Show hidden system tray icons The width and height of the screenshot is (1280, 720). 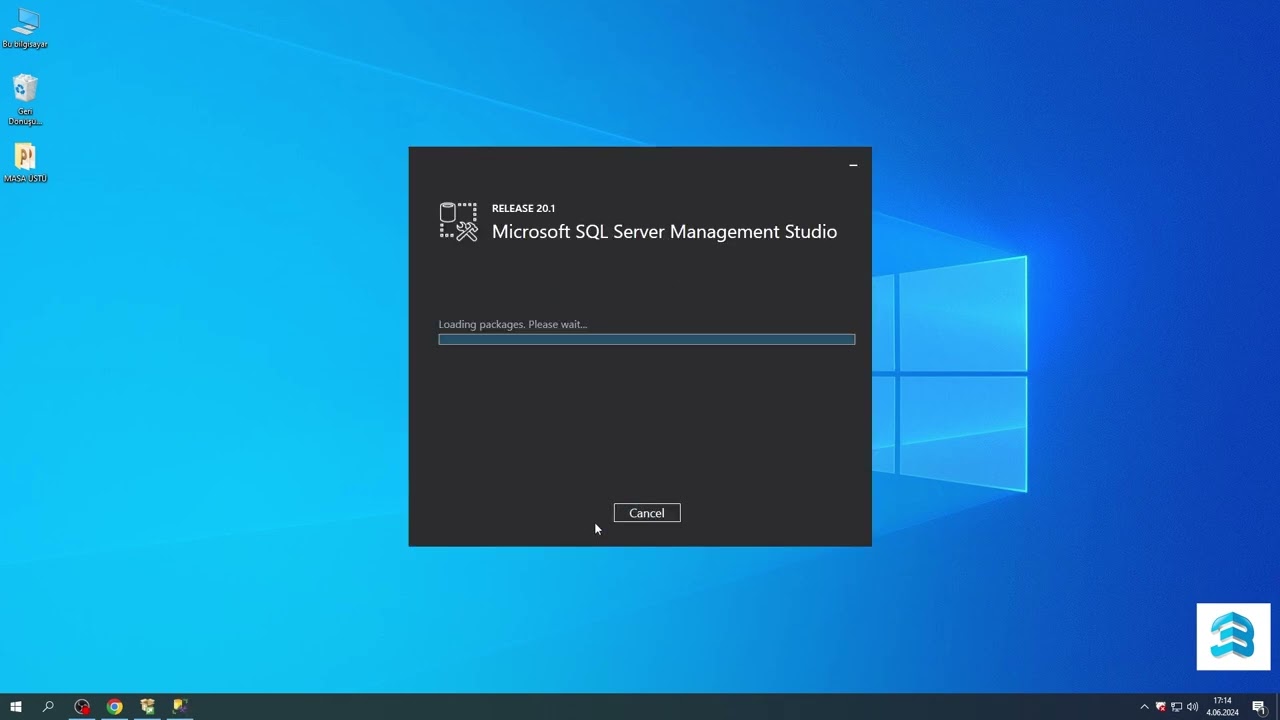click(x=1145, y=707)
